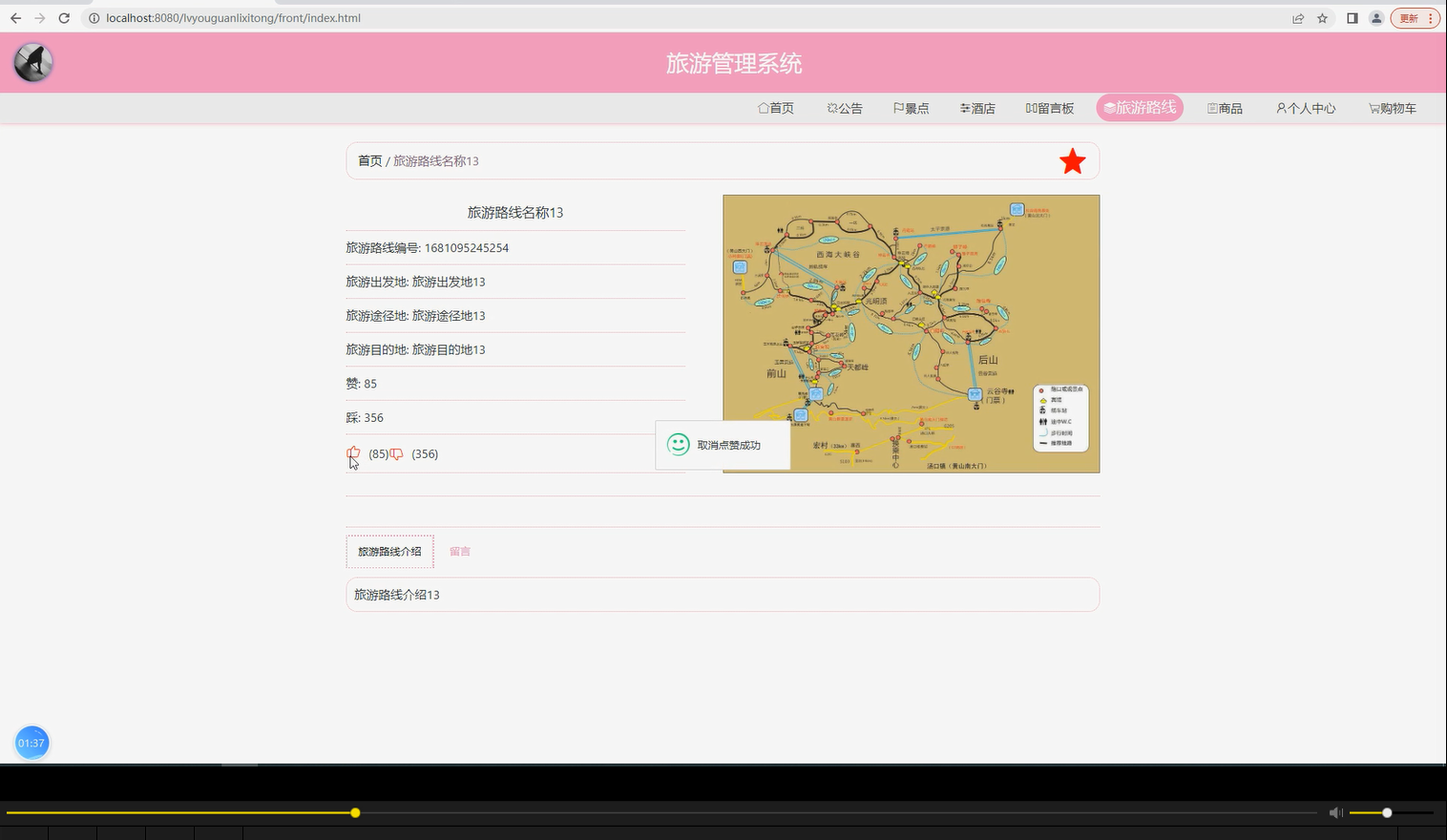
Task: Mute the video player volume
Action: point(1335,812)
